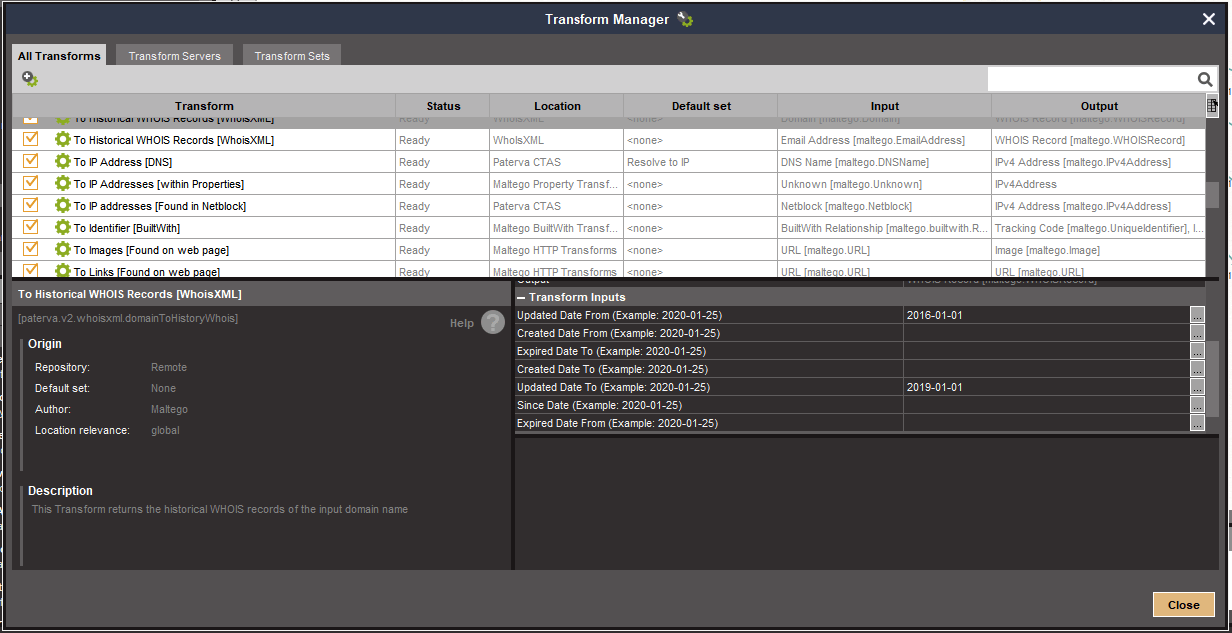
Task: Click gear icon for To IP Addresses [within Properties]
Action: pyautogui.click(x=63, y=184)
